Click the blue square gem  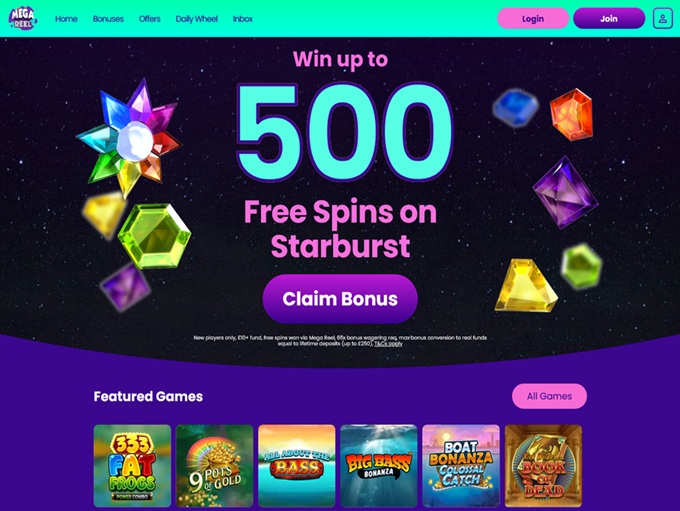(516, 108)
